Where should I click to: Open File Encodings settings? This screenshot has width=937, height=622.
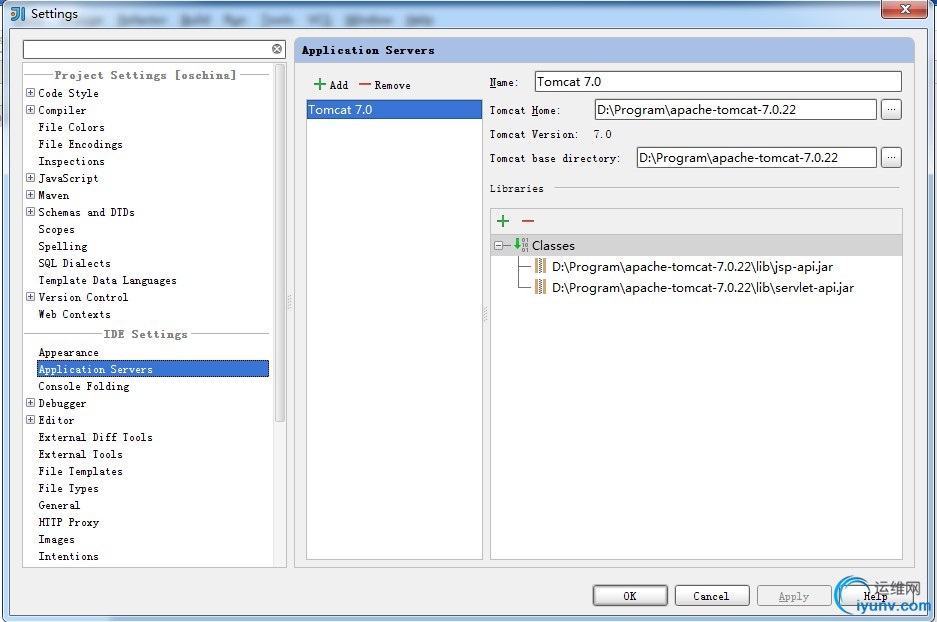(x=80, y=144)
